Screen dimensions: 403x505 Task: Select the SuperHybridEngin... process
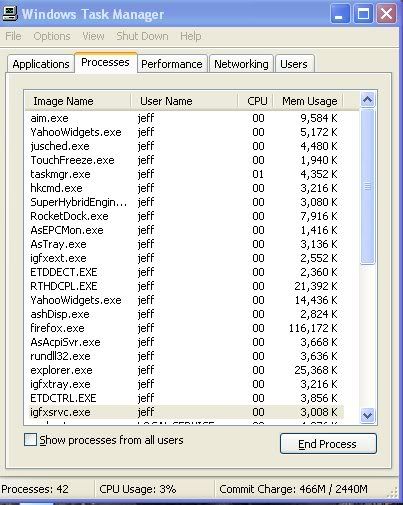185,202
